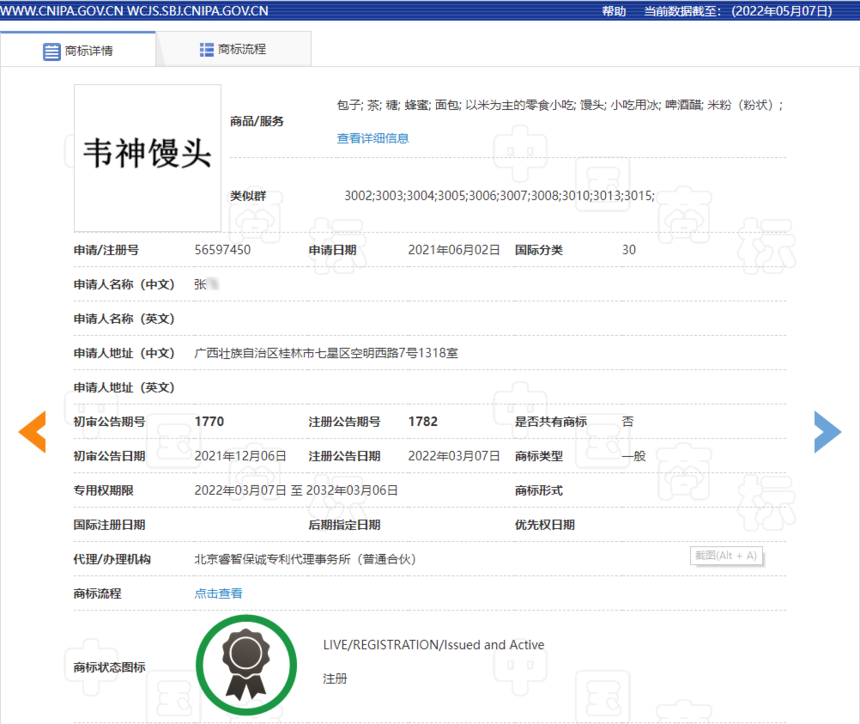860x724 pixels.
Task: Click the 优先权日期 label
Action: coord(545,525)
